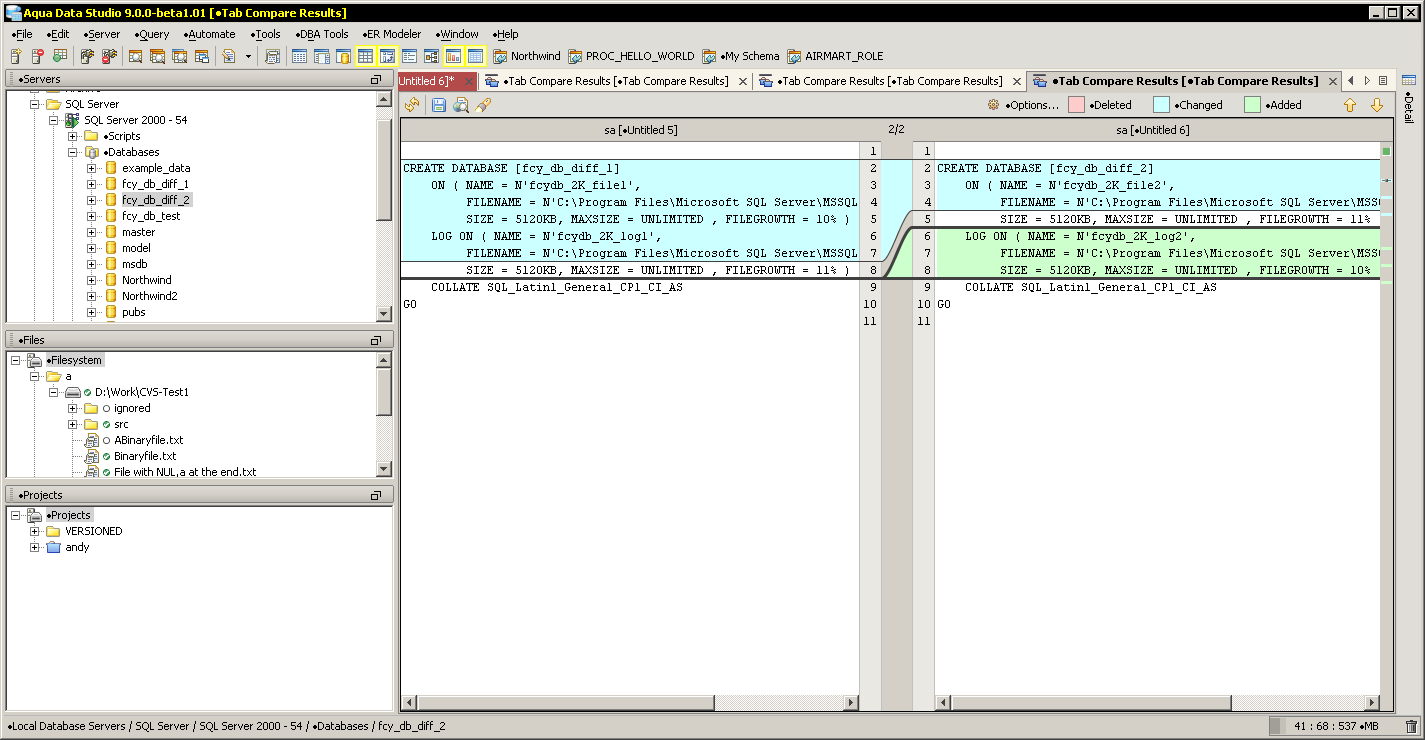Screen dimensions: 1425x740
Task: Click the trash garbage collect icon in status bar
Action: 1411,726
